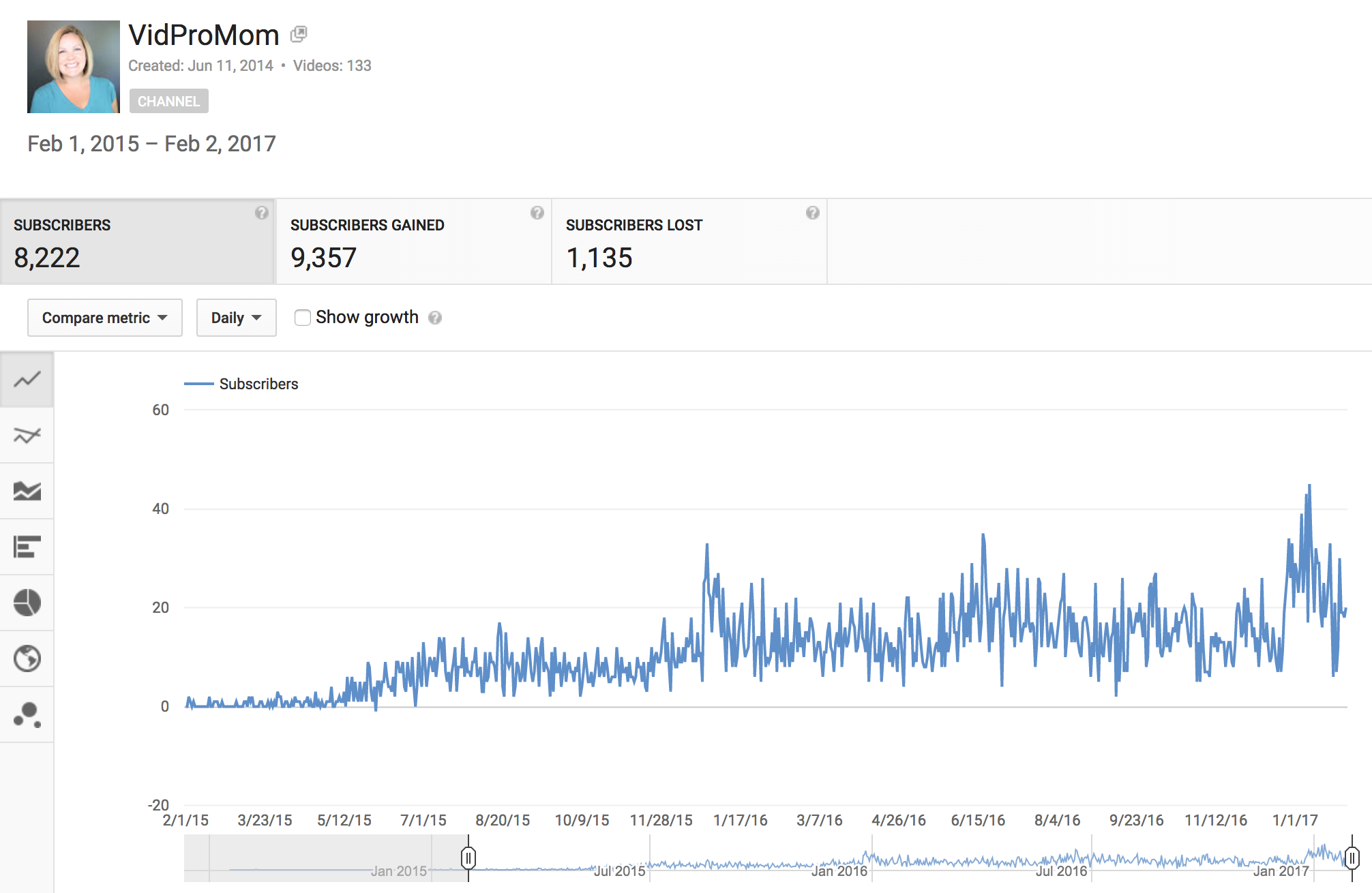Select the line chart view icon
This screenshot has height=893, width=1372.
pyautogui.click(x=27, y=380)
